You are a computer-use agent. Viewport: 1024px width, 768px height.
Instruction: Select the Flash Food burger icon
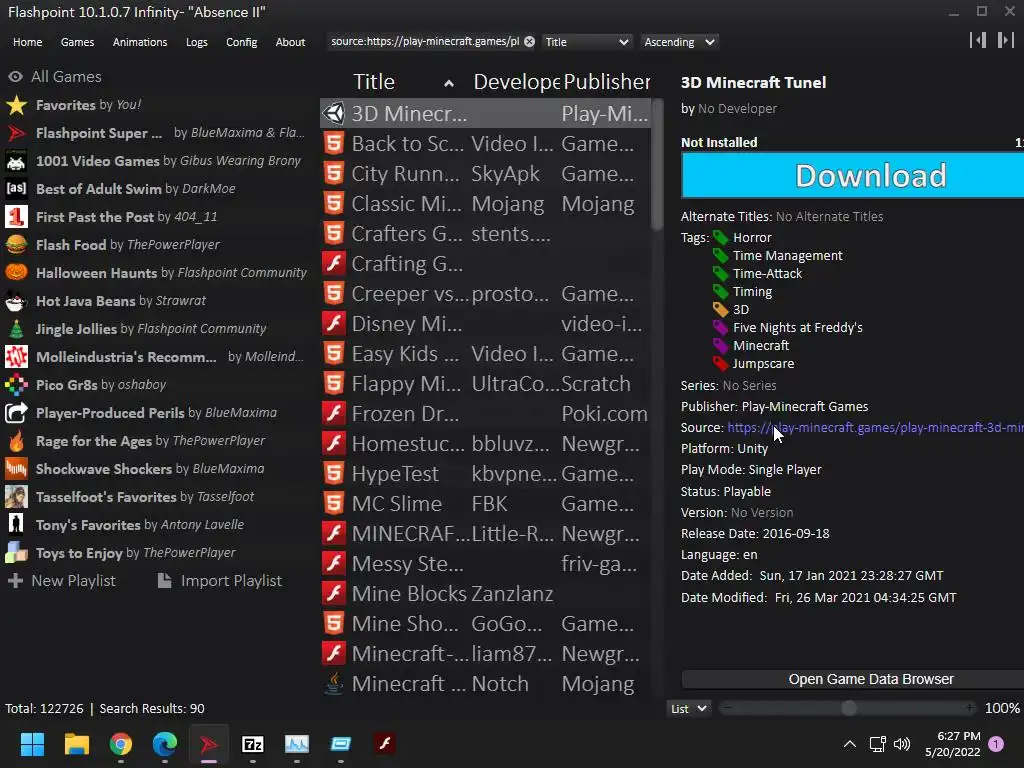pyautogui.click(x=16, y=245)
